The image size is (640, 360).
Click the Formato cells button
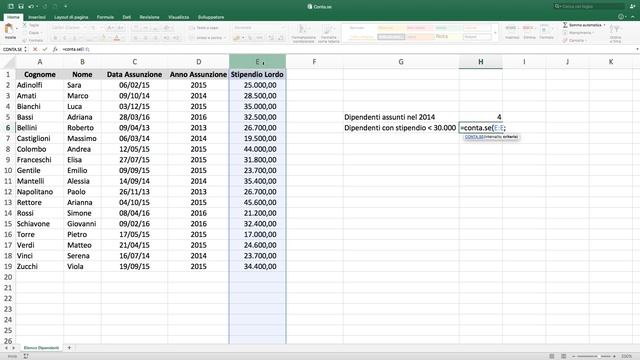click(546, 32)
